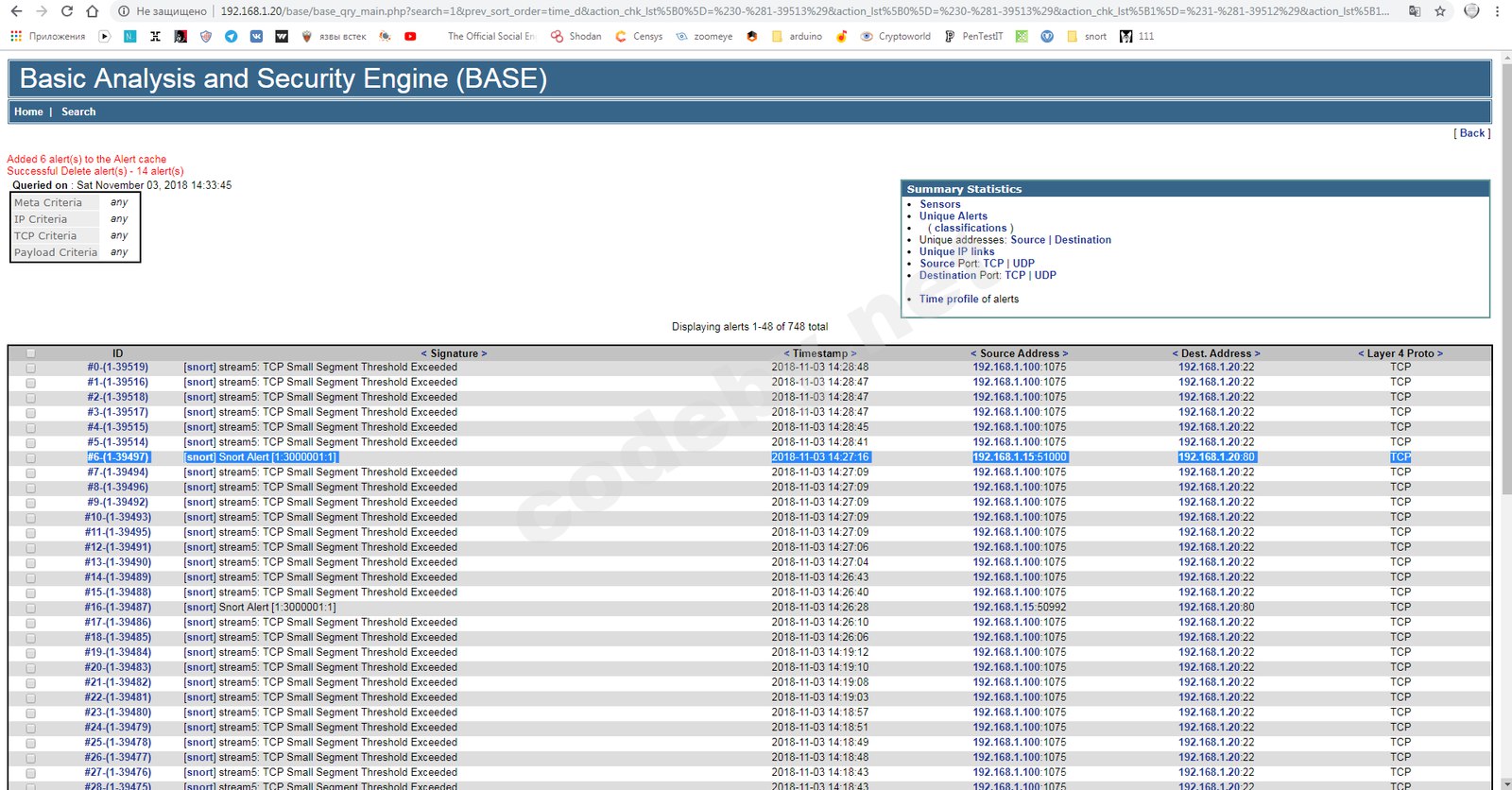
Task: Check the box for alert #20-(1-39483)
Action: [x=30, y=668]
